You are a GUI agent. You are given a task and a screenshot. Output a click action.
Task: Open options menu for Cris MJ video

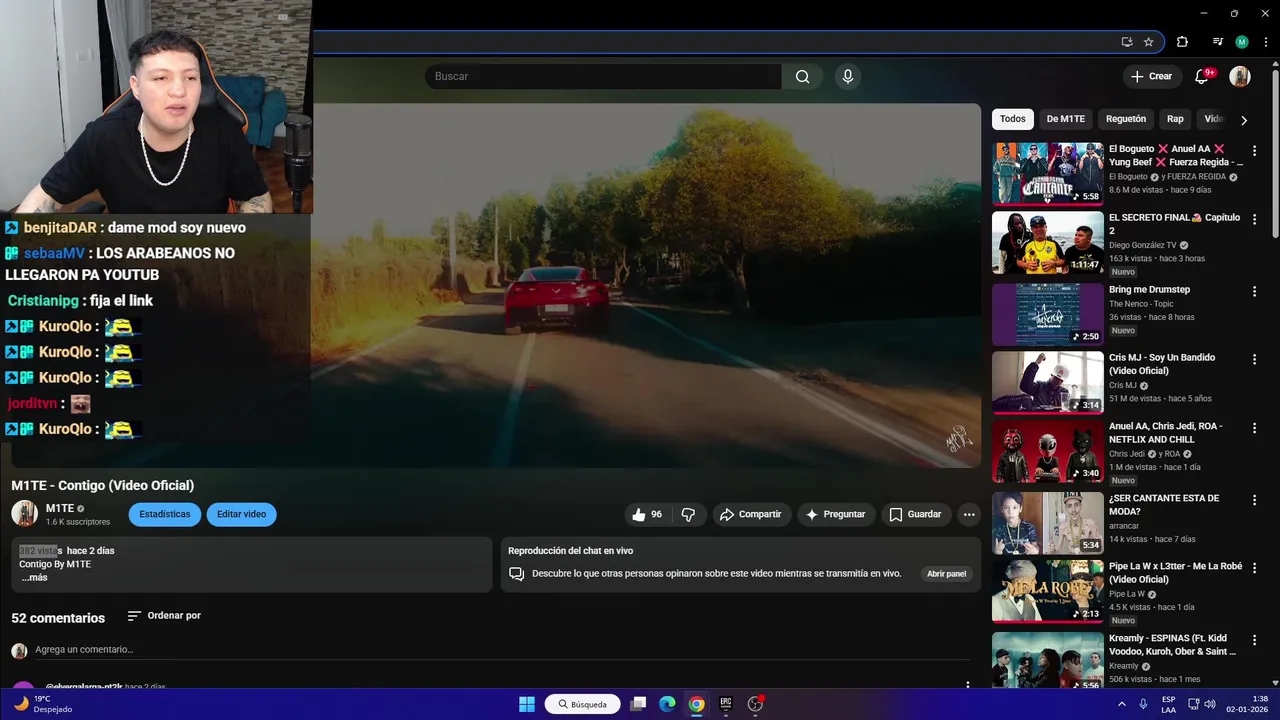pyautogui.click(x=1254, y=359)
